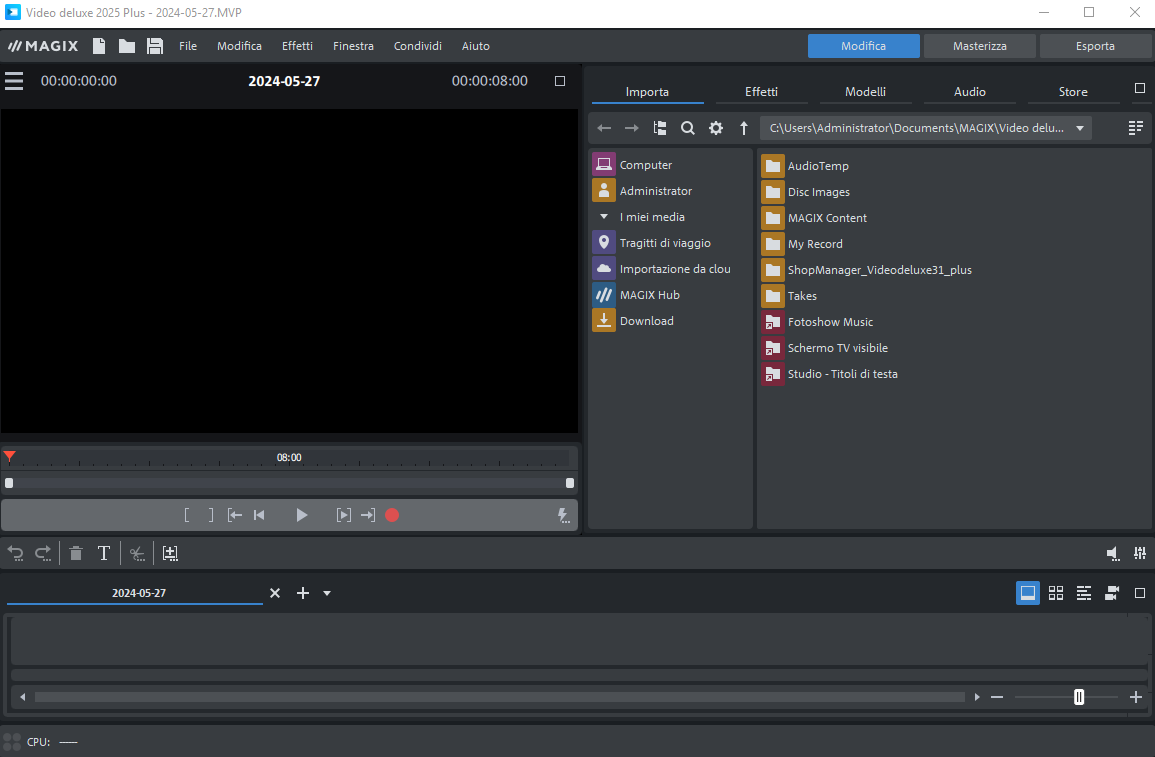
Task: Open the Masterizza workspace
Action: point(980,46)
